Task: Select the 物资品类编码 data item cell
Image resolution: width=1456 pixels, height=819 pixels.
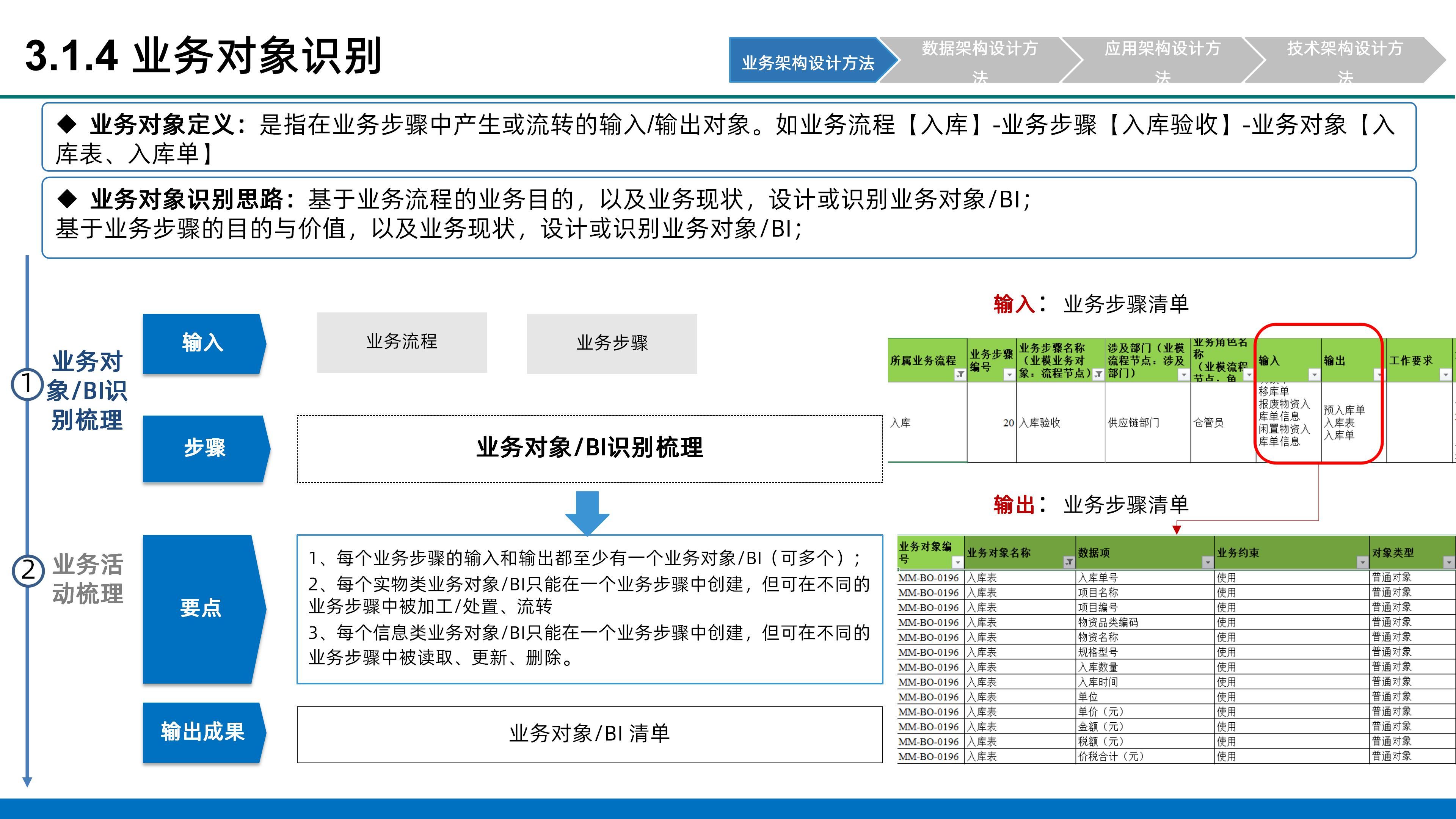Action: coord(1145,622)
